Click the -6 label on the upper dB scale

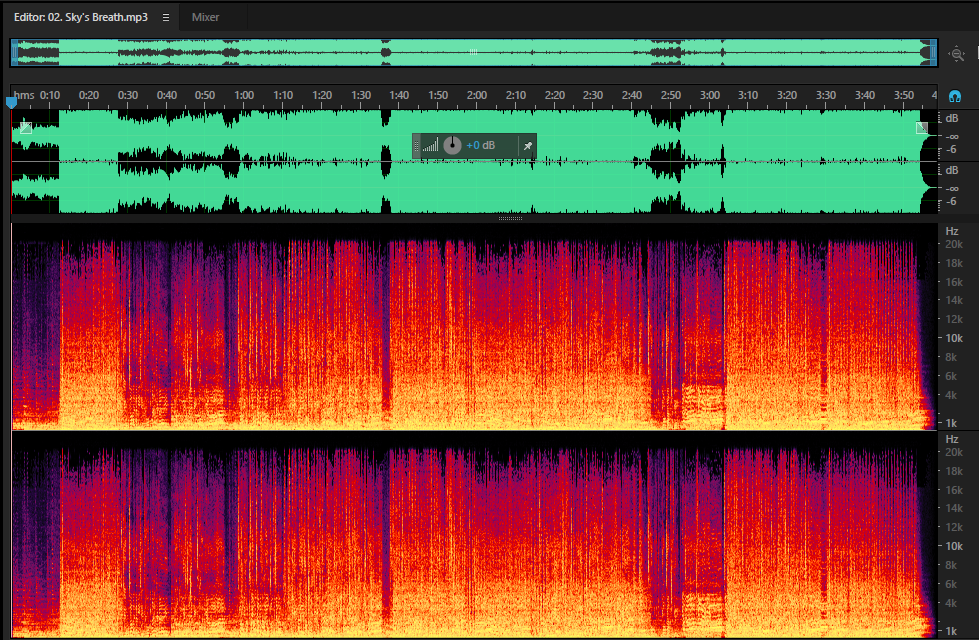click(x=952, y=150)
